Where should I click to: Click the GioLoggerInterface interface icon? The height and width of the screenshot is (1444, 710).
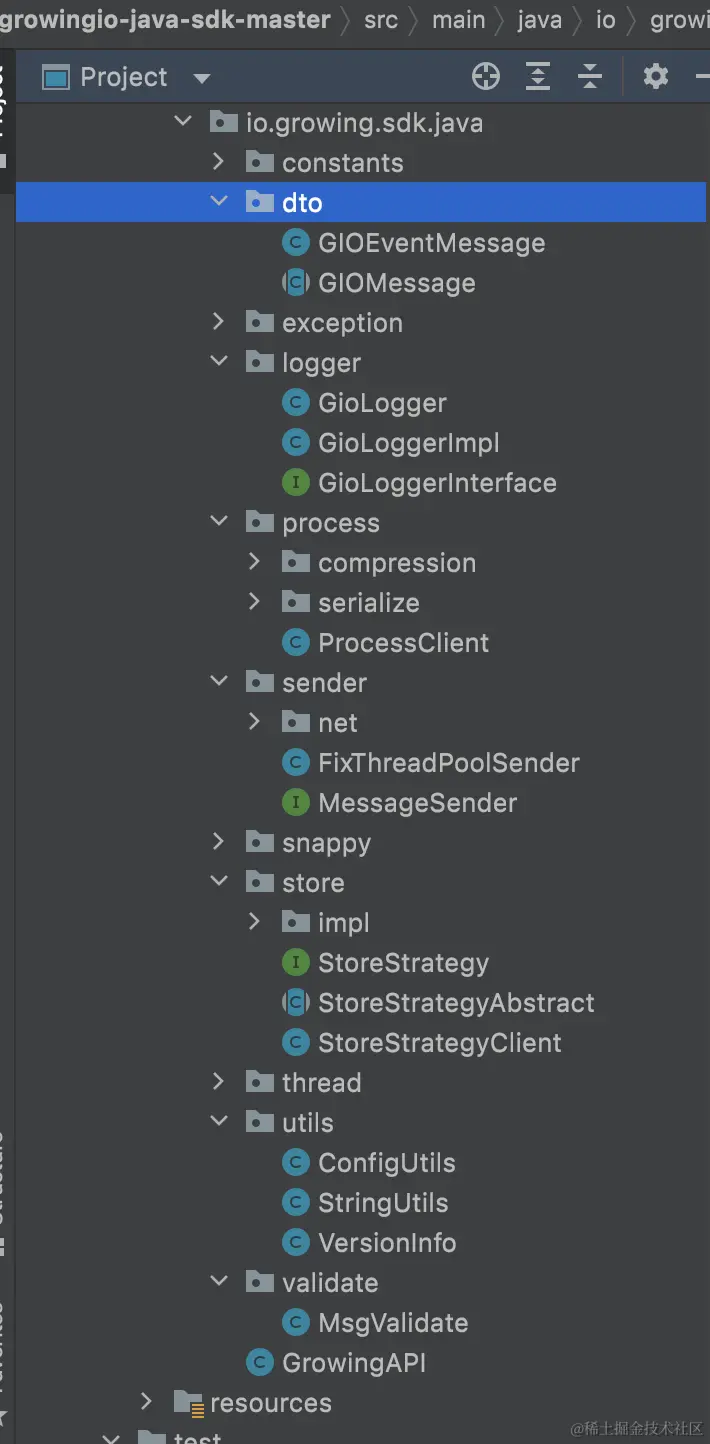pos(295,483)
